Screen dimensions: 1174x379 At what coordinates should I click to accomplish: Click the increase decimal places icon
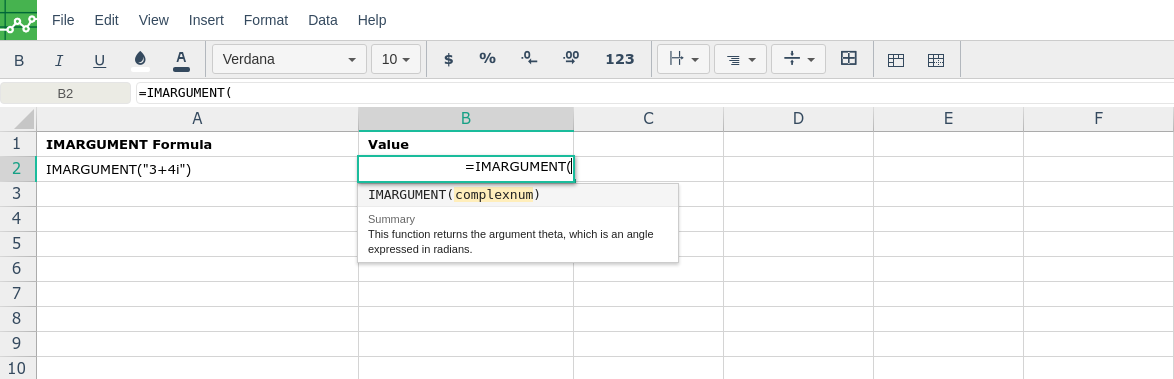[x=571, y=59]
